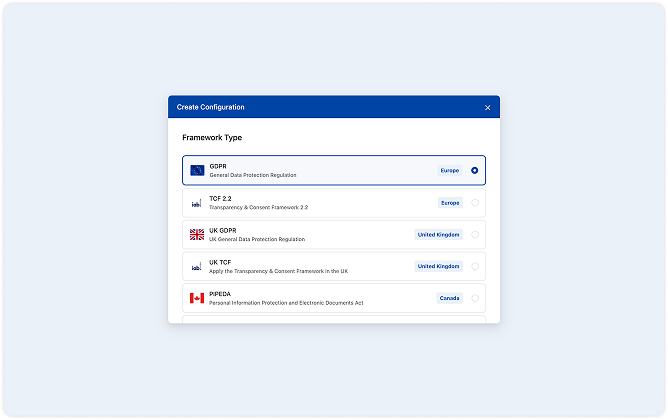
Task: Click the IAB logo beside UK TCF
Action: coord(197,267)
